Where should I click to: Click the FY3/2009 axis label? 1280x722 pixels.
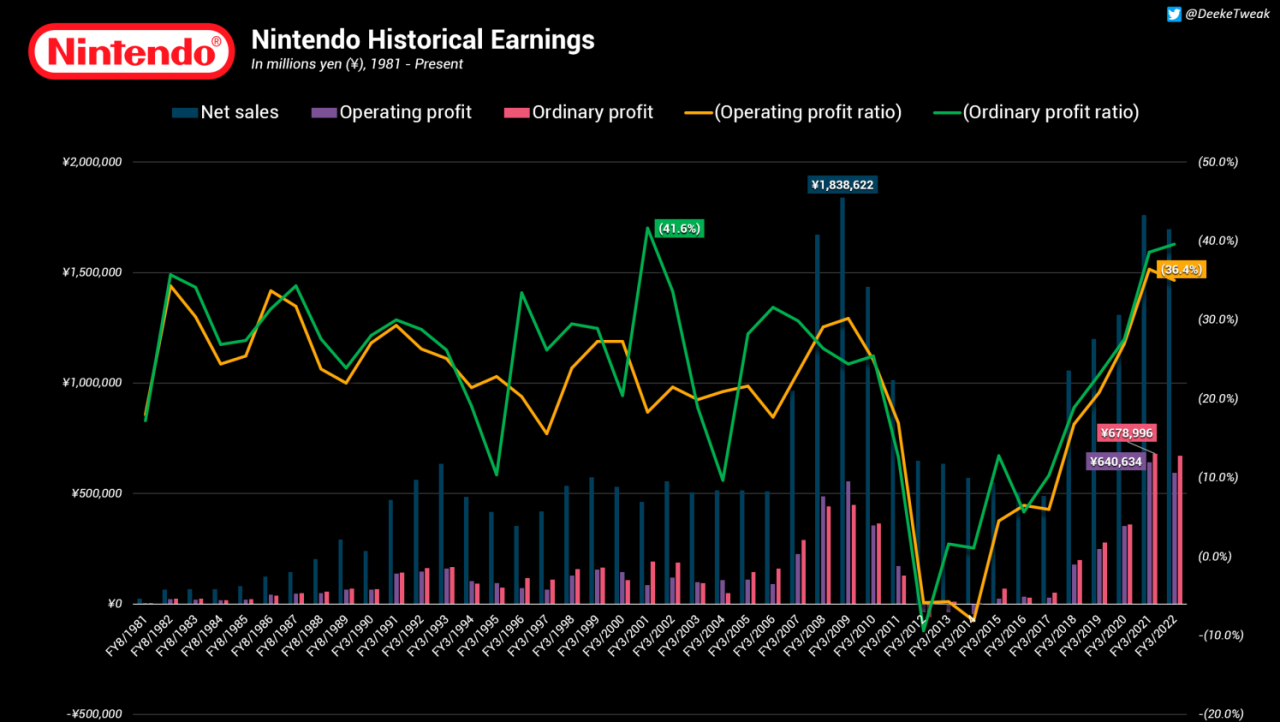pyautogui.click(x=829, y=636)
